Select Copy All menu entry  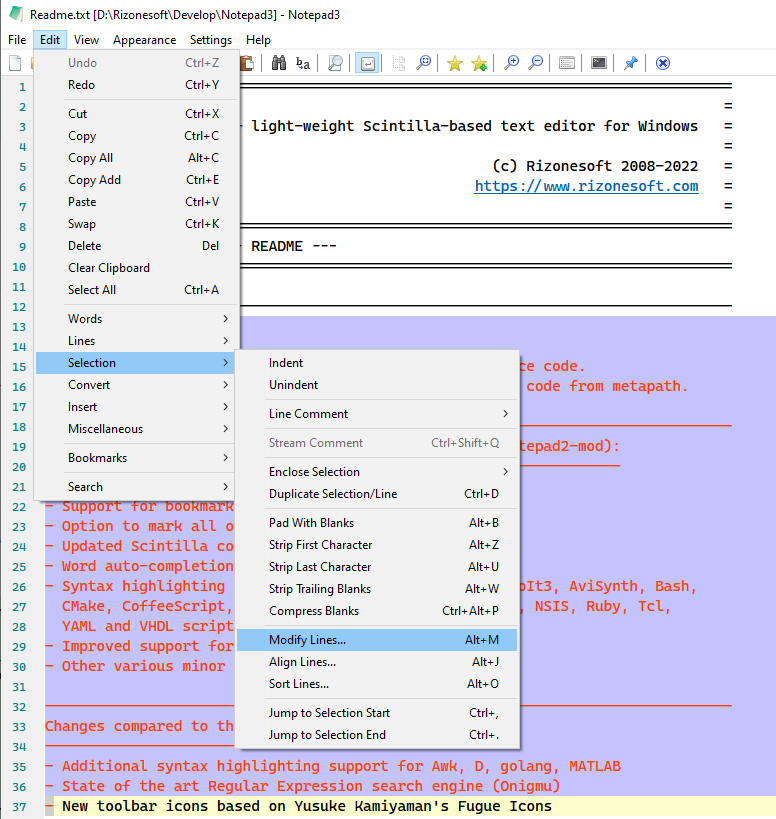pyautogui.click(x=137, y=158)
